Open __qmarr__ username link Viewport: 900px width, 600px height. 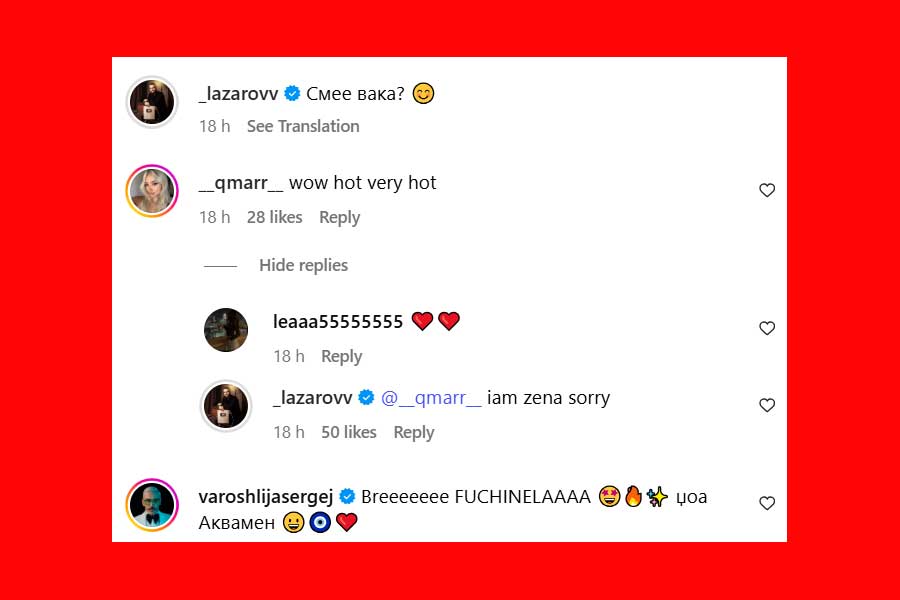click(240, 183)
